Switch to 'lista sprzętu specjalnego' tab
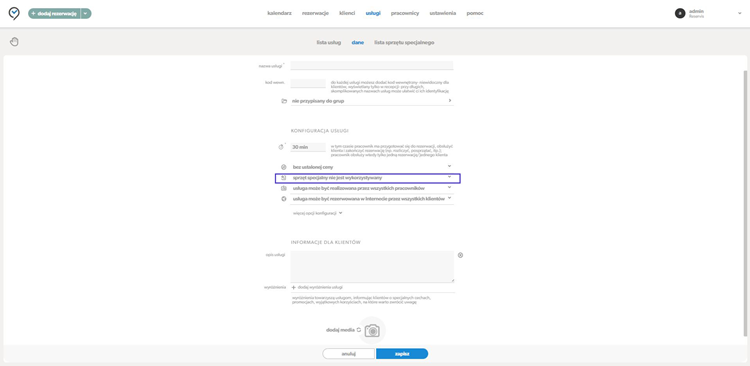The width and height of the screenshot is (750, 366). coord(404,43)
